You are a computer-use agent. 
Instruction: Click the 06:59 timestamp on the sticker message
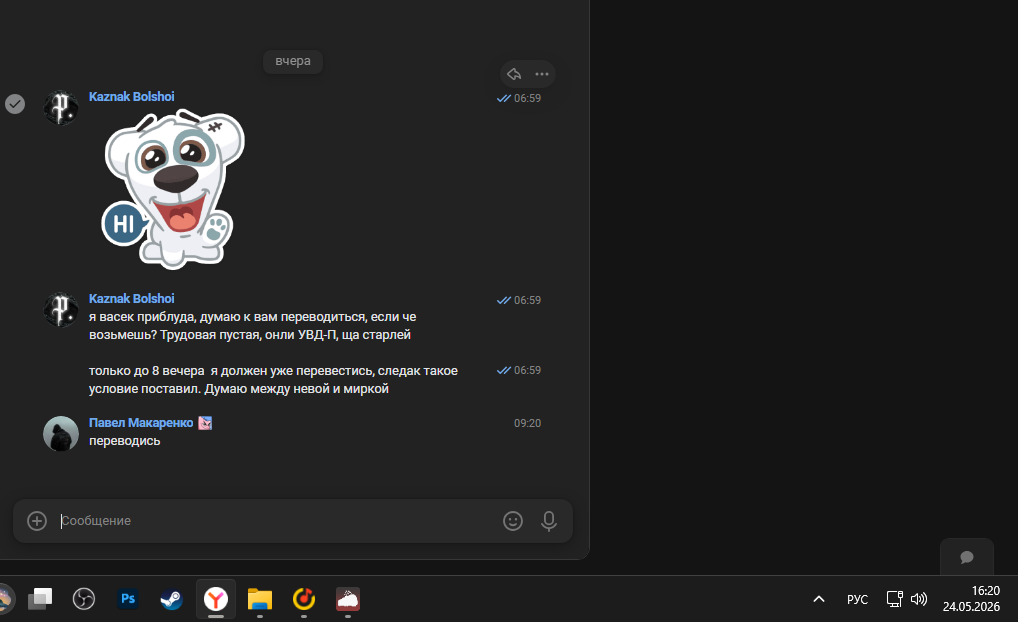[527, 98]
